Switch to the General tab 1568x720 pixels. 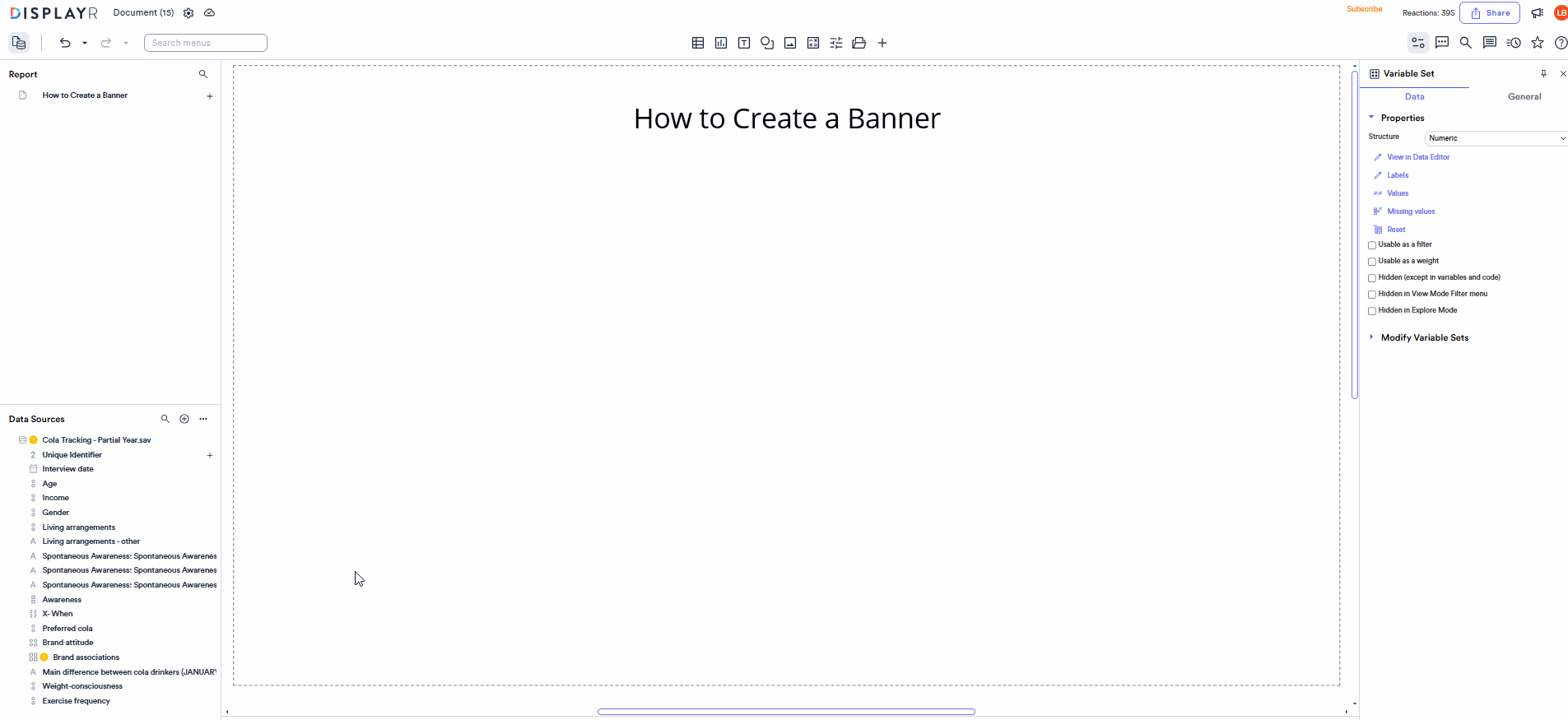click(1524, 96)
